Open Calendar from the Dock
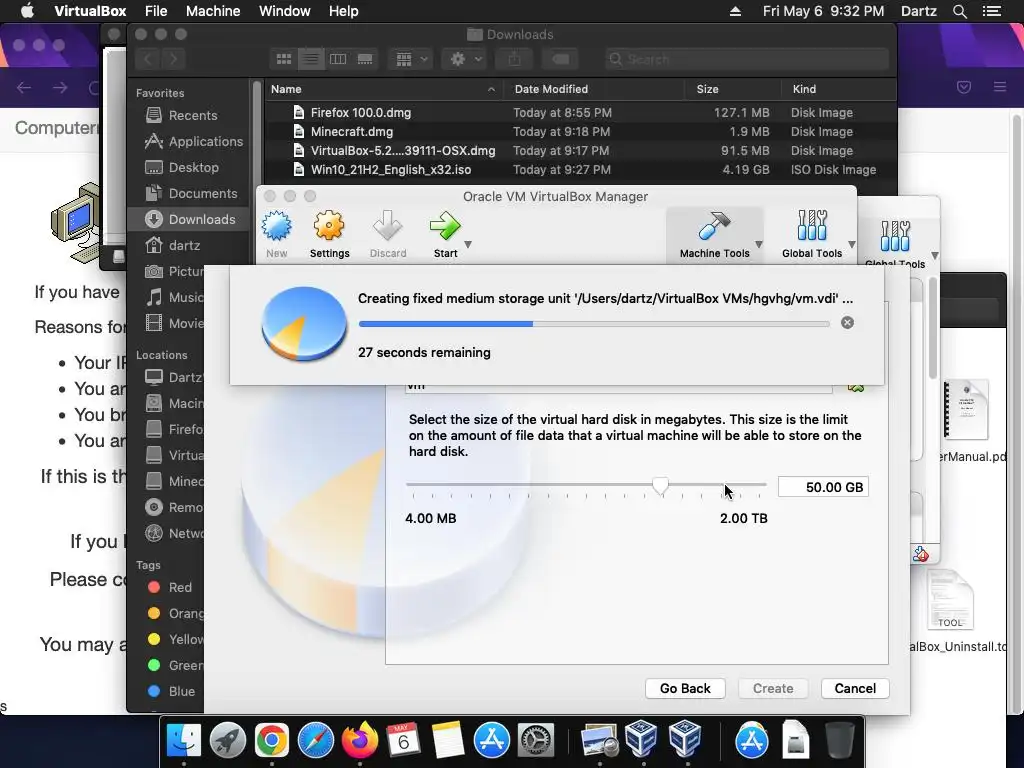 (x=404, y=740)
